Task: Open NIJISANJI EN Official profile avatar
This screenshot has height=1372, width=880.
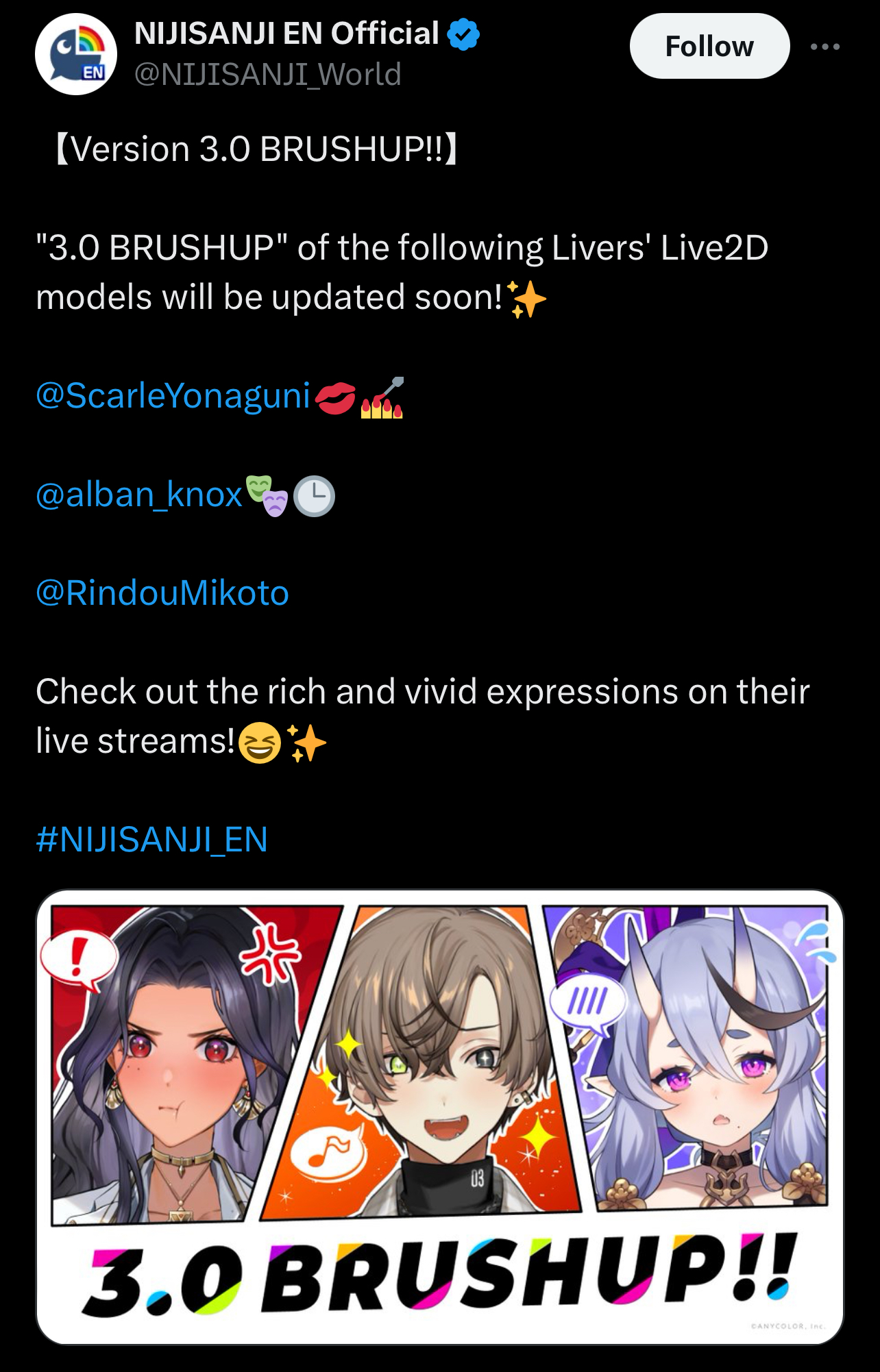Action: [x=76, y=54]
